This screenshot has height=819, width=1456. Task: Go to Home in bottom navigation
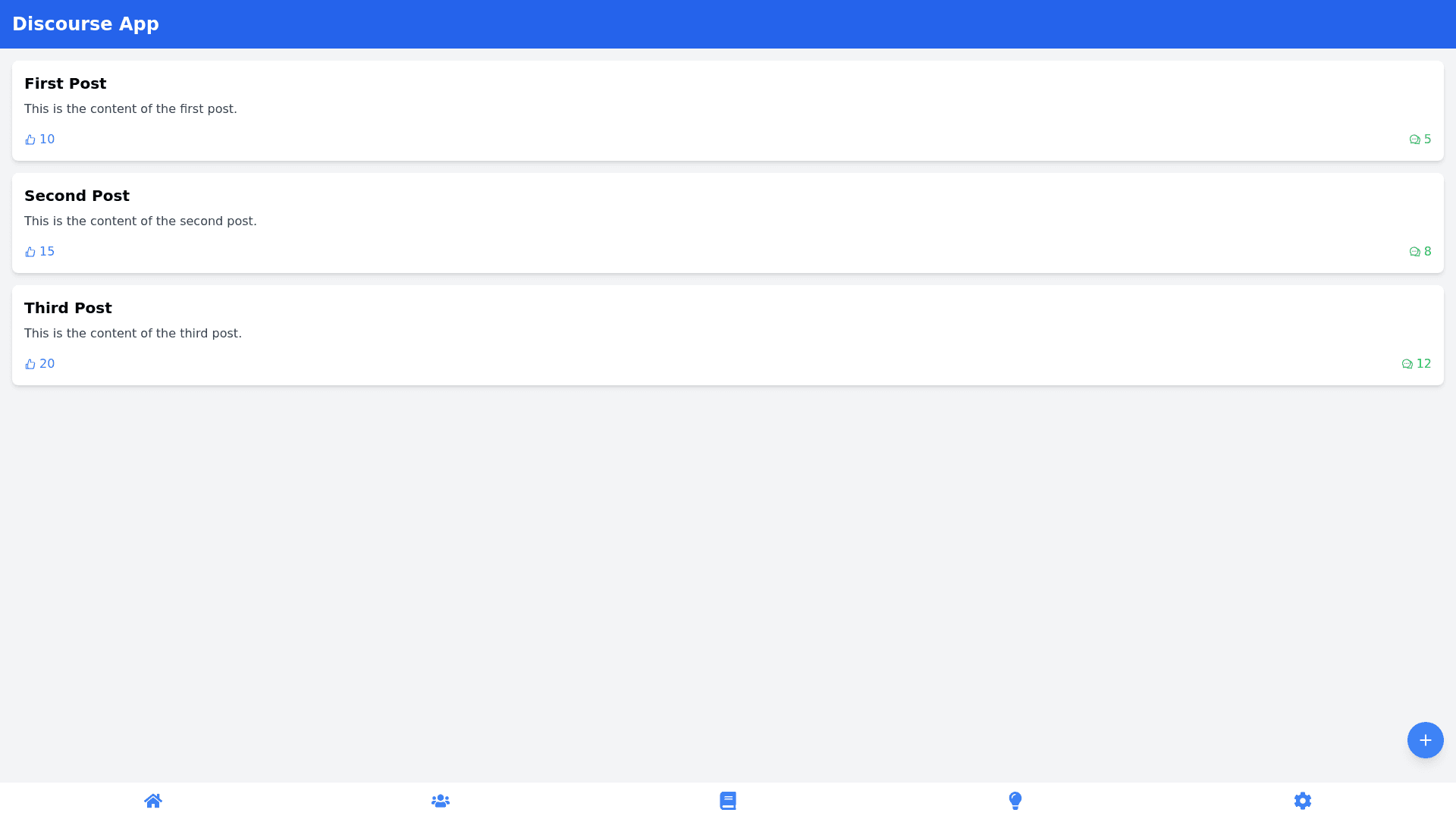pos(153,801)
